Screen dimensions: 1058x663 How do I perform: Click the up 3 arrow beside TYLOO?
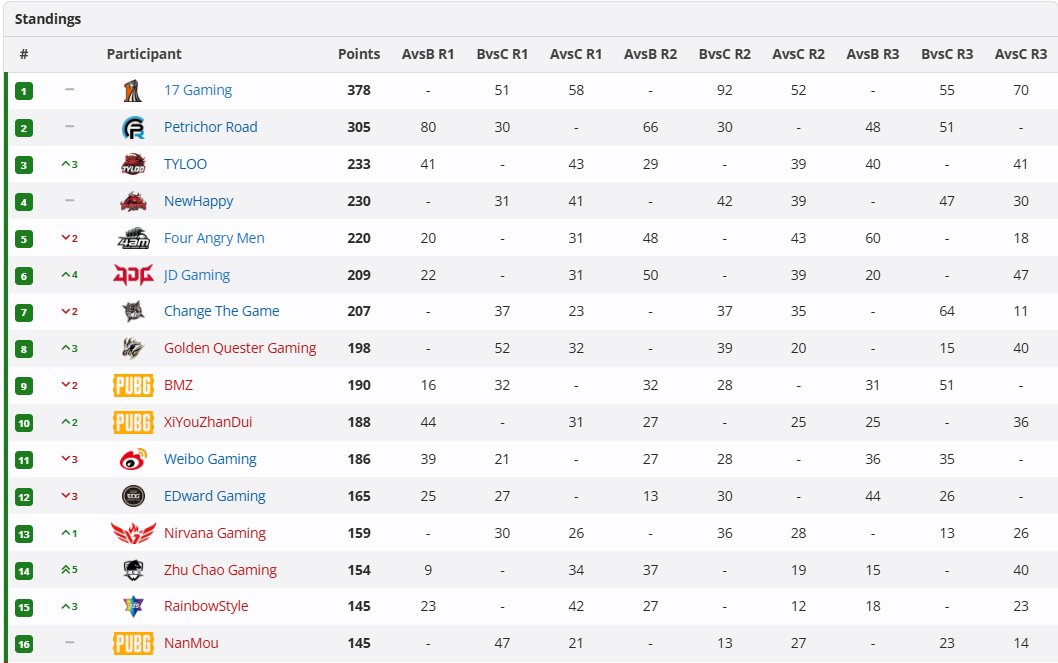click(x=69, y=164)
